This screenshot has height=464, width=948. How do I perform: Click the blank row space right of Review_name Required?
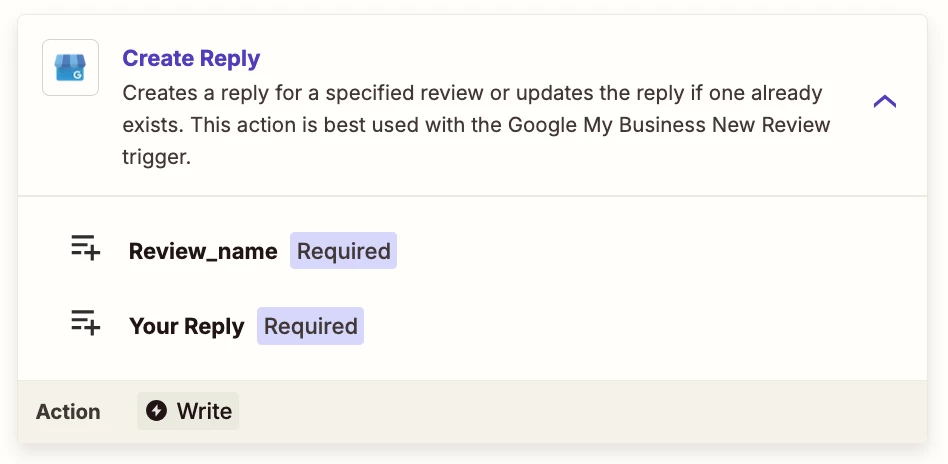coord(659,250)
